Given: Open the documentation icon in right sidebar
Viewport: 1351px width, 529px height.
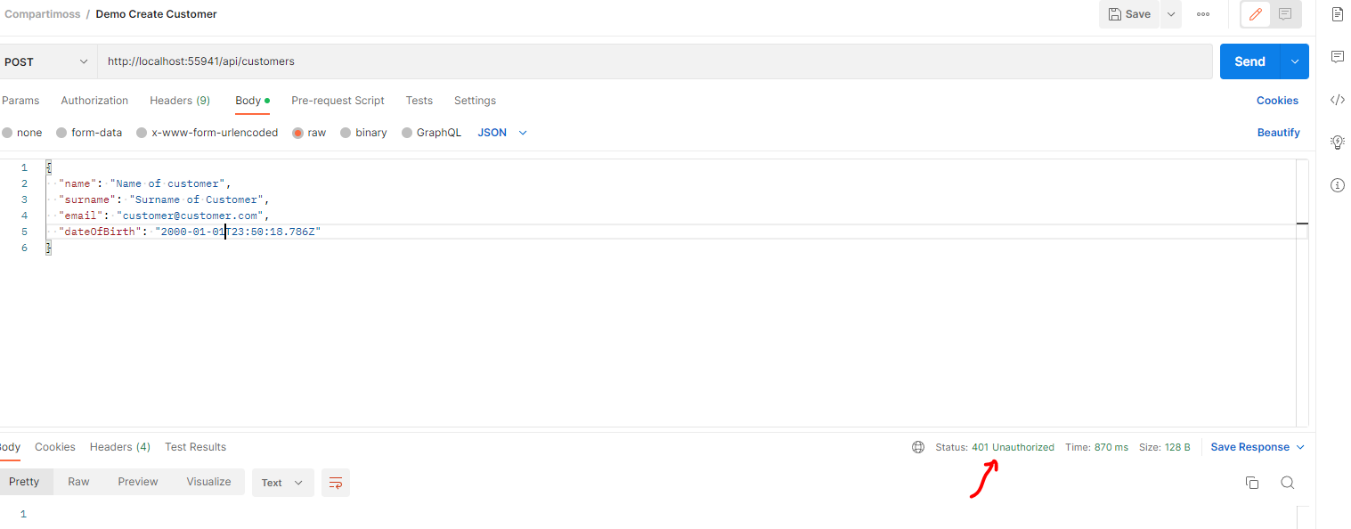Looking at the screenshot, I should 1337,14.
